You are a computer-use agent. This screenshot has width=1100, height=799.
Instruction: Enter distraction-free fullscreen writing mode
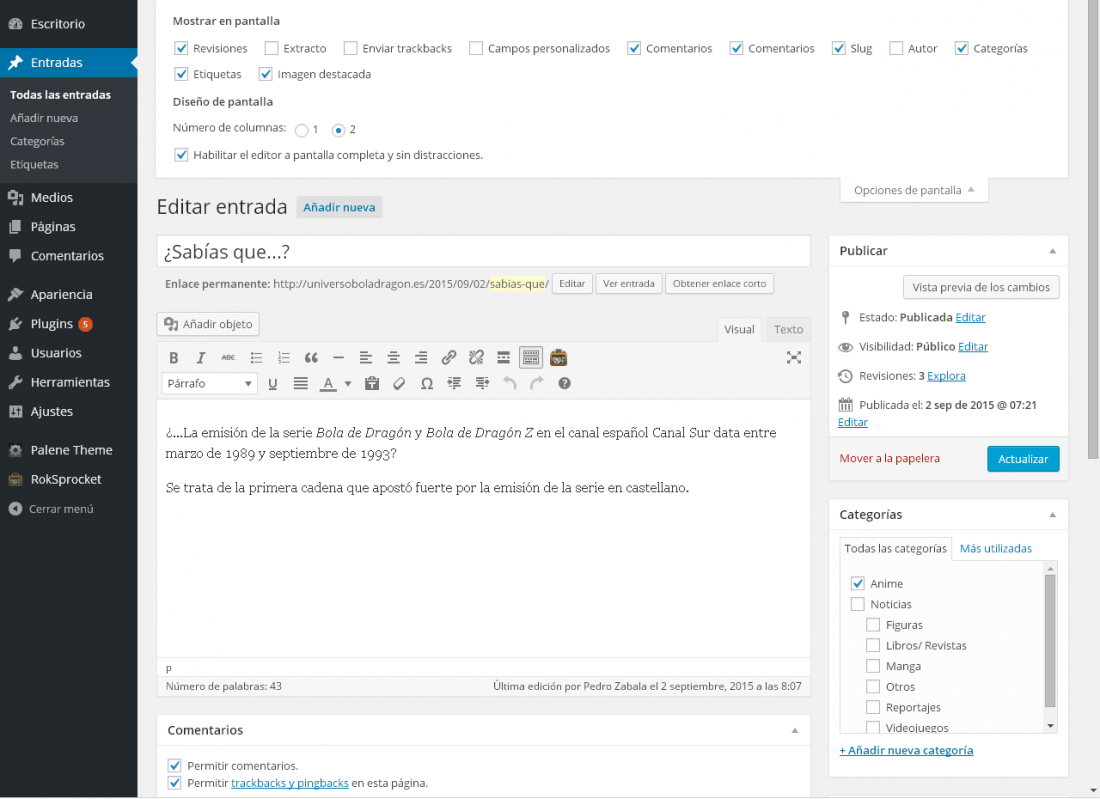(x=793, y=358)
